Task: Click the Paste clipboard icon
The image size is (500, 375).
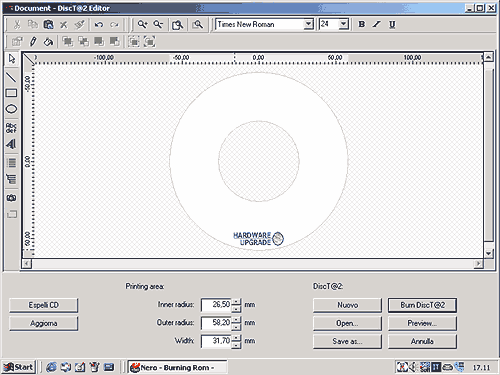Action: (48, 25)
